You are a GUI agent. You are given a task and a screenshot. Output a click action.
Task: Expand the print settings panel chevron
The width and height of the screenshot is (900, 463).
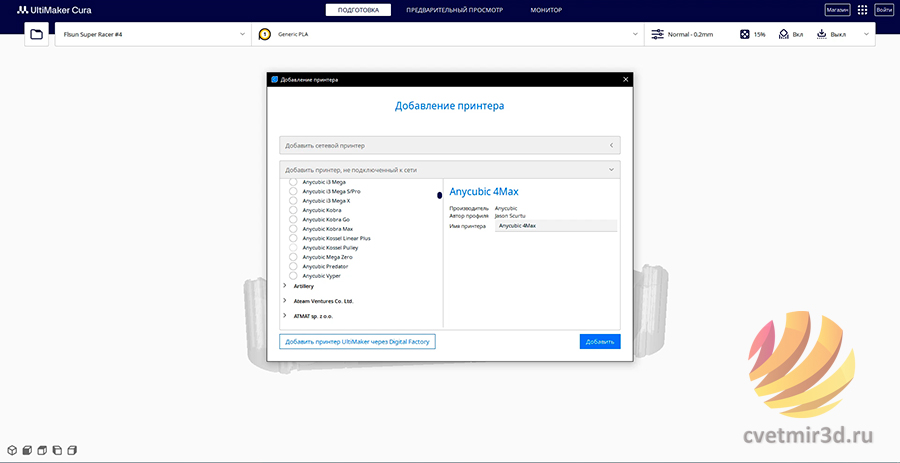[x=866, y=34]
